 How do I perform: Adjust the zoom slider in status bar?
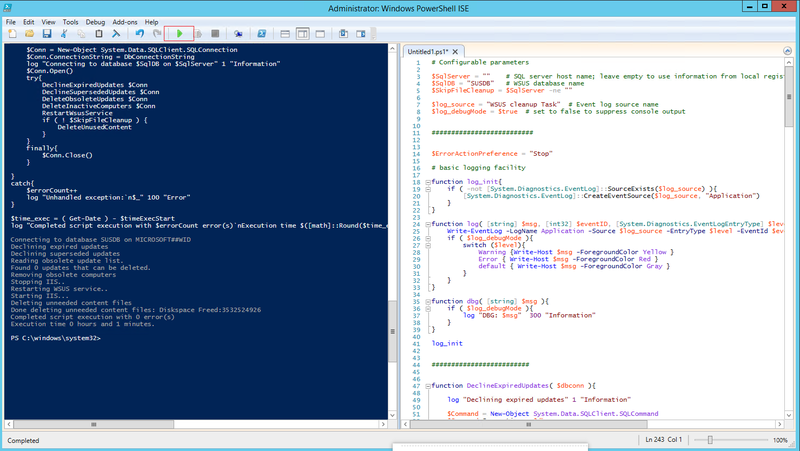[711, 439]
